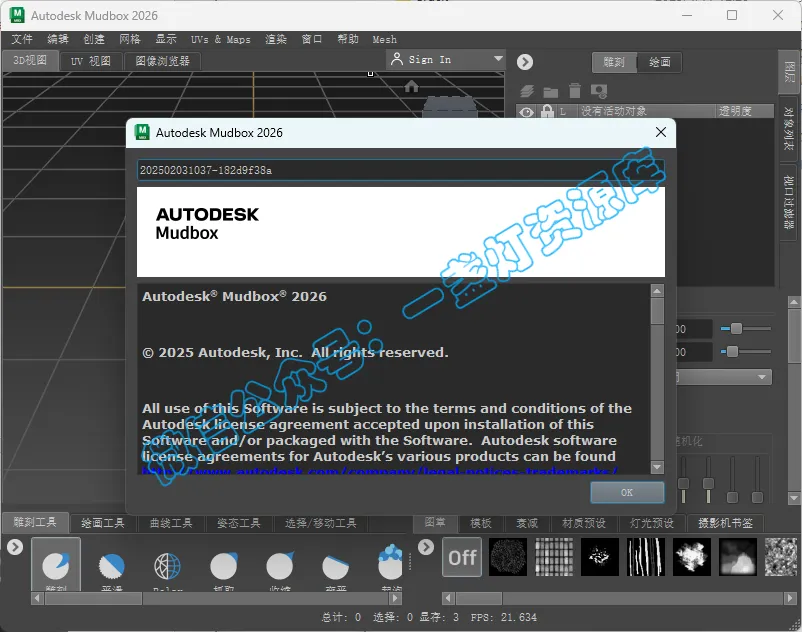Screen dimensions: 802x632
Task: Click the lower property slider handle
Action: pyautogui.click(x=732, y=351)
